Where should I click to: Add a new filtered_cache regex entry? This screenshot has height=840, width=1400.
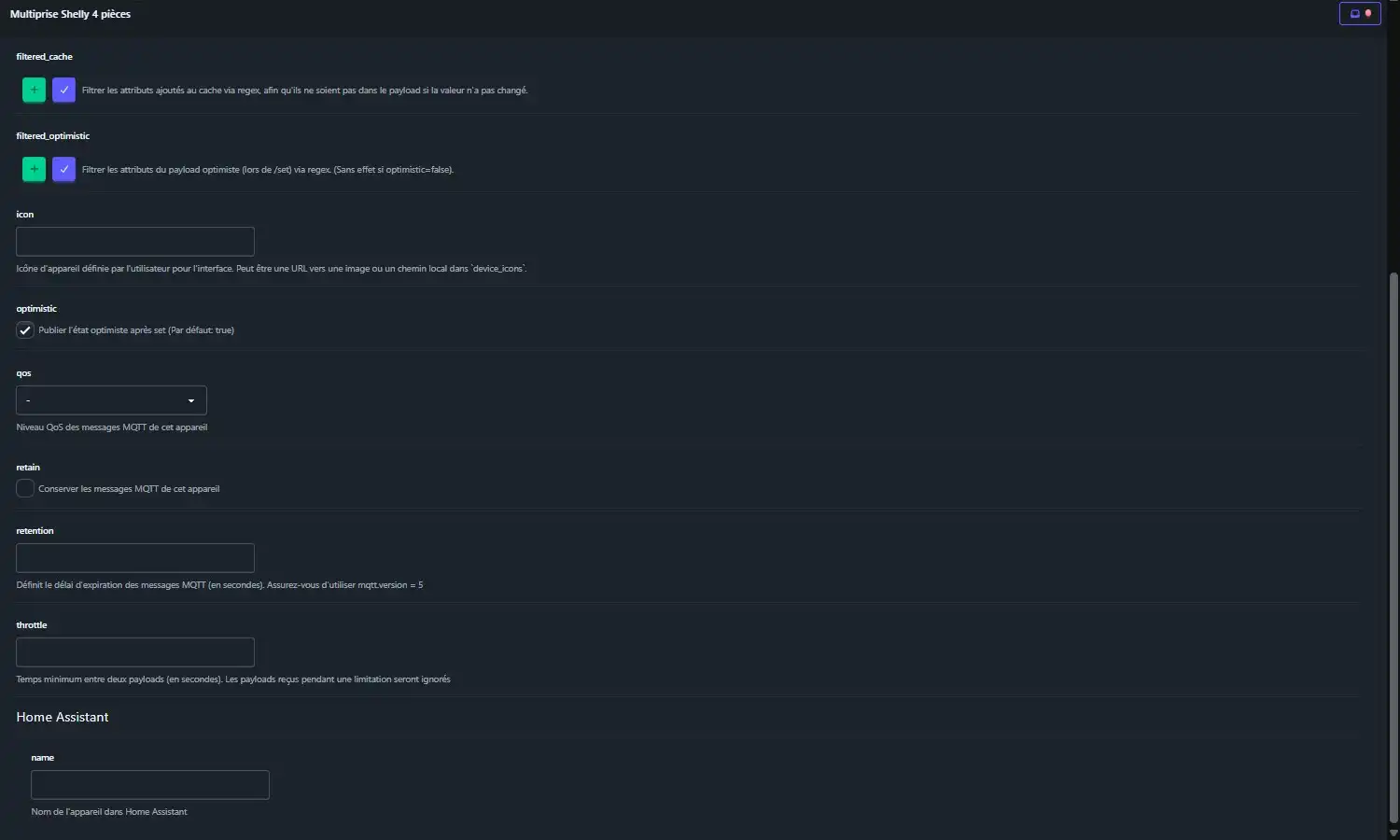(x=34, y=90)
